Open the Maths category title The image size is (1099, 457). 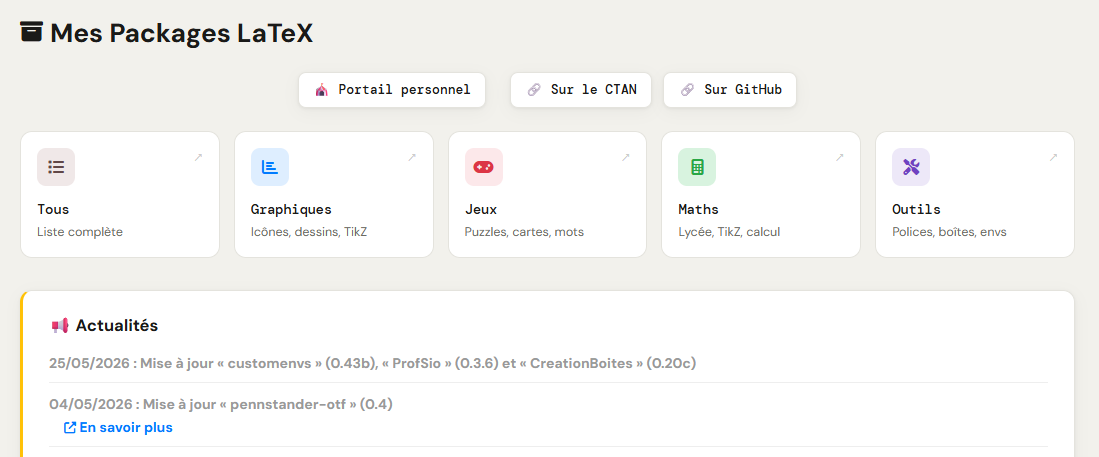698,210
